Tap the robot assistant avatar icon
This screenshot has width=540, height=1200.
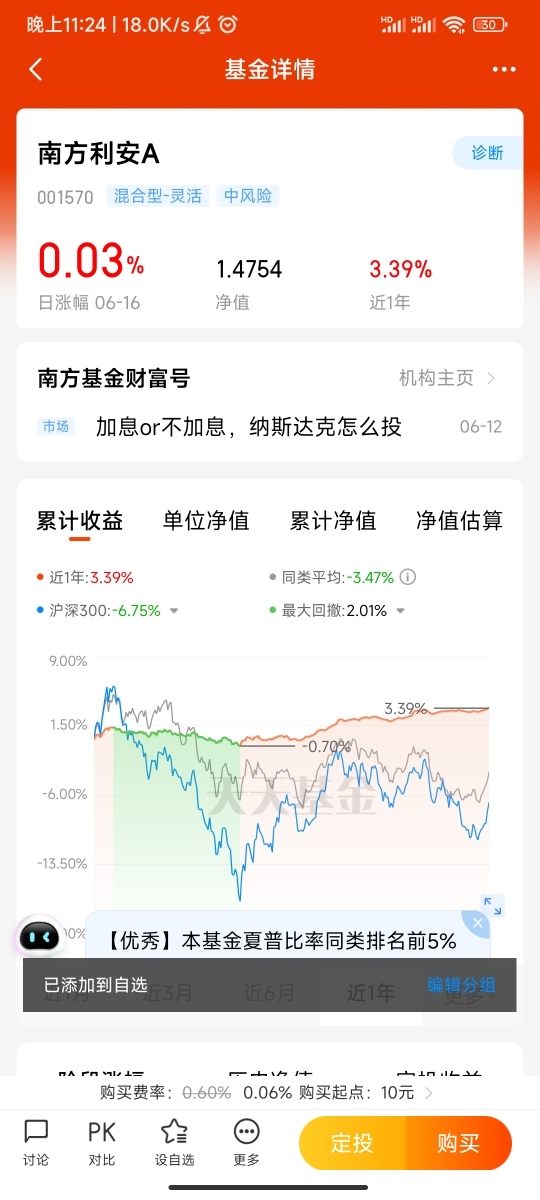pos(41,937)
